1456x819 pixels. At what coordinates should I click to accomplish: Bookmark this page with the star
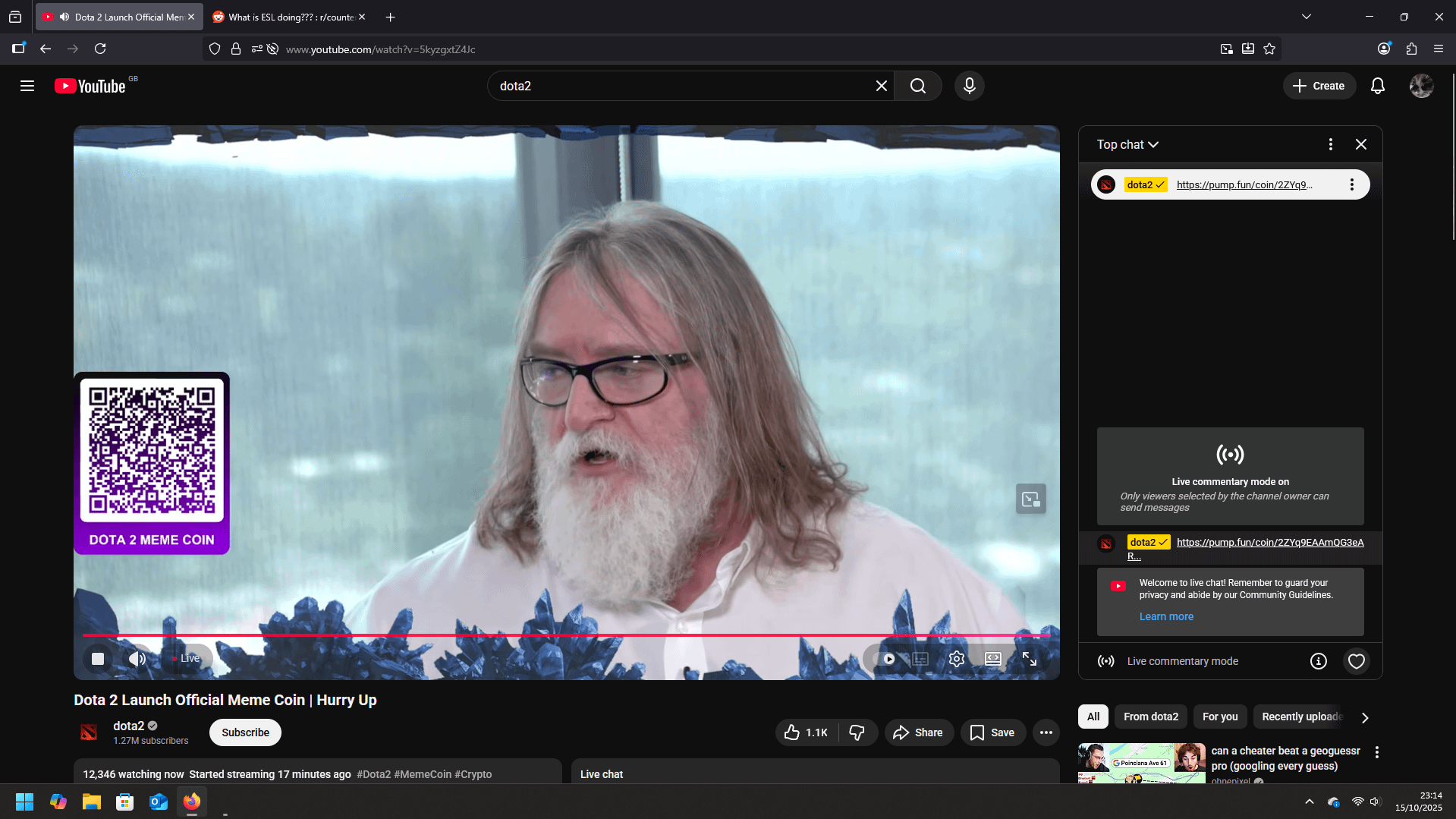point(1269,49)
